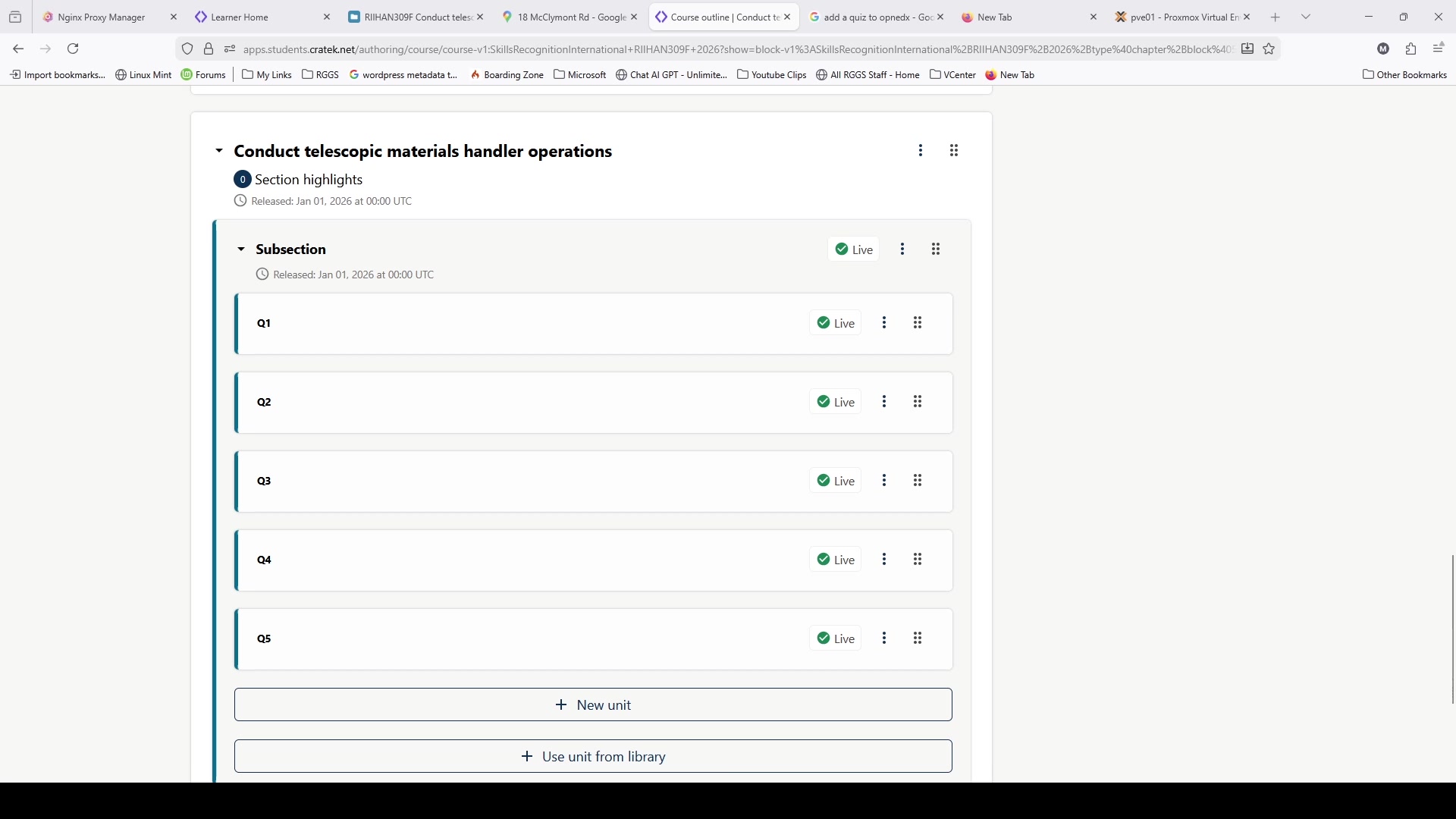The image size is (1456, 819).
Task: Collapse the Subsection expander arrow
Action: (241, 249)
